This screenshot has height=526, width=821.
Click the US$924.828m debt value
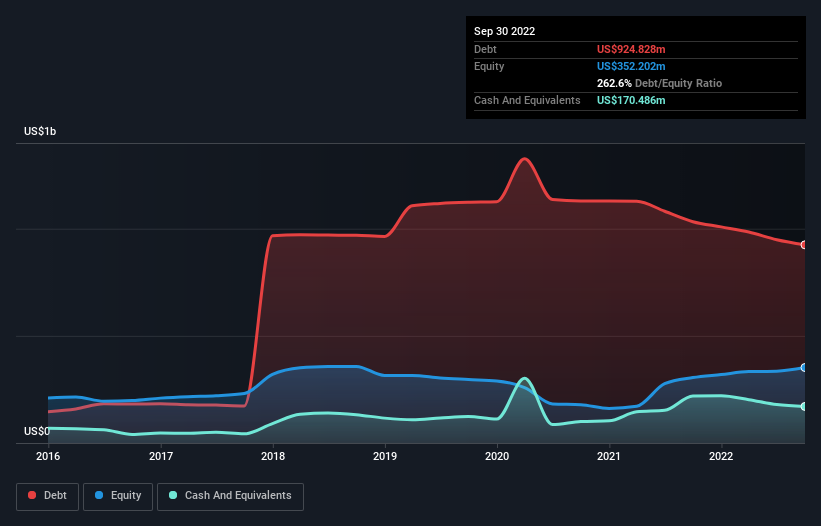631,49
